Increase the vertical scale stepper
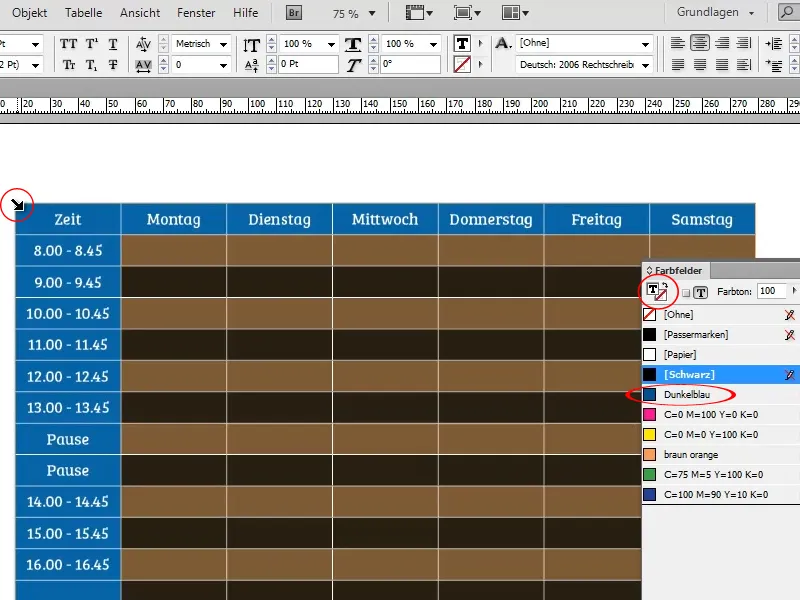Viewport: 800px width, 600px height. 271,39
